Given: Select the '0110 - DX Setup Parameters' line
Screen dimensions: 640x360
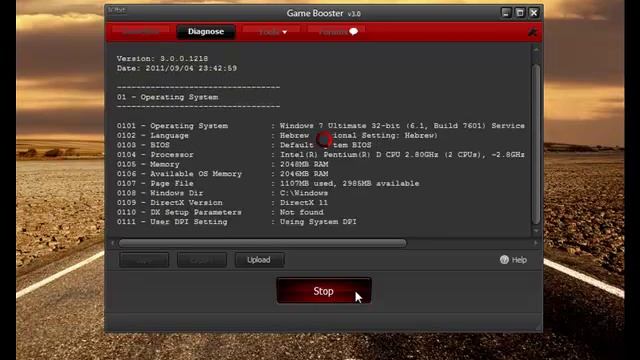Looking at the screenshot, I should [x=220, y=212].
